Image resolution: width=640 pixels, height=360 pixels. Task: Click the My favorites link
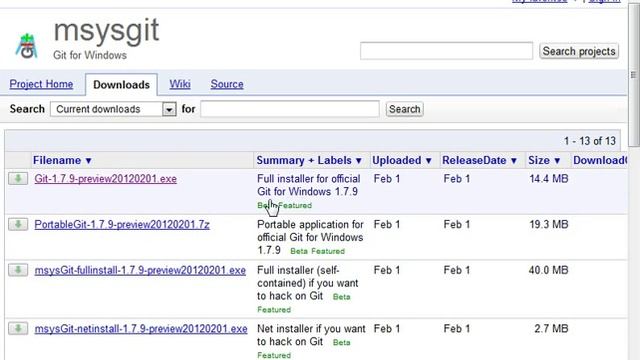click(x=539, y=2)
